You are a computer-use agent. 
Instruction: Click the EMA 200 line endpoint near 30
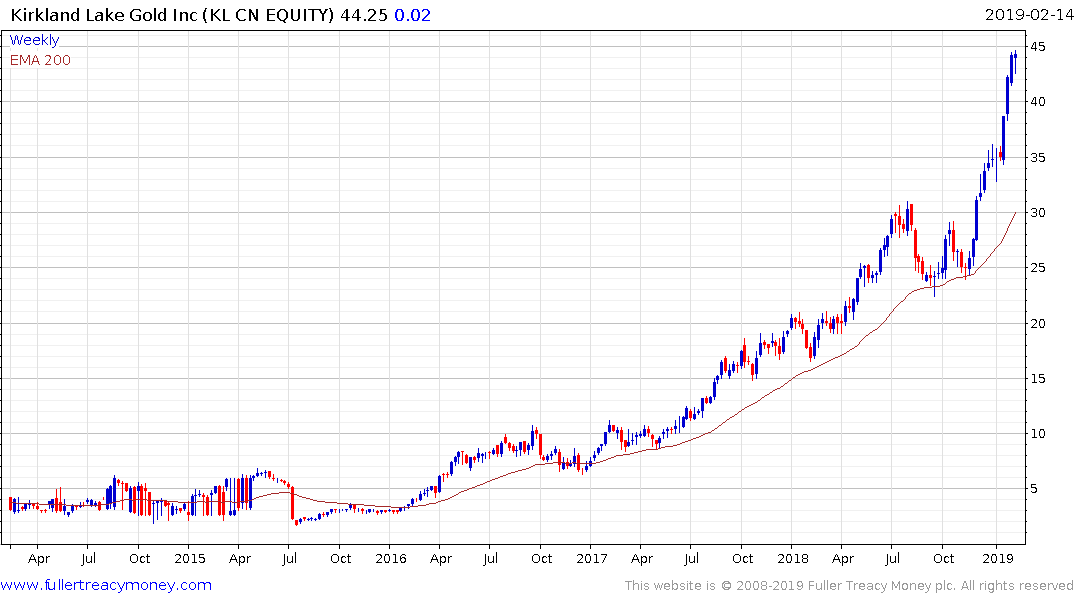(1015, 213)
